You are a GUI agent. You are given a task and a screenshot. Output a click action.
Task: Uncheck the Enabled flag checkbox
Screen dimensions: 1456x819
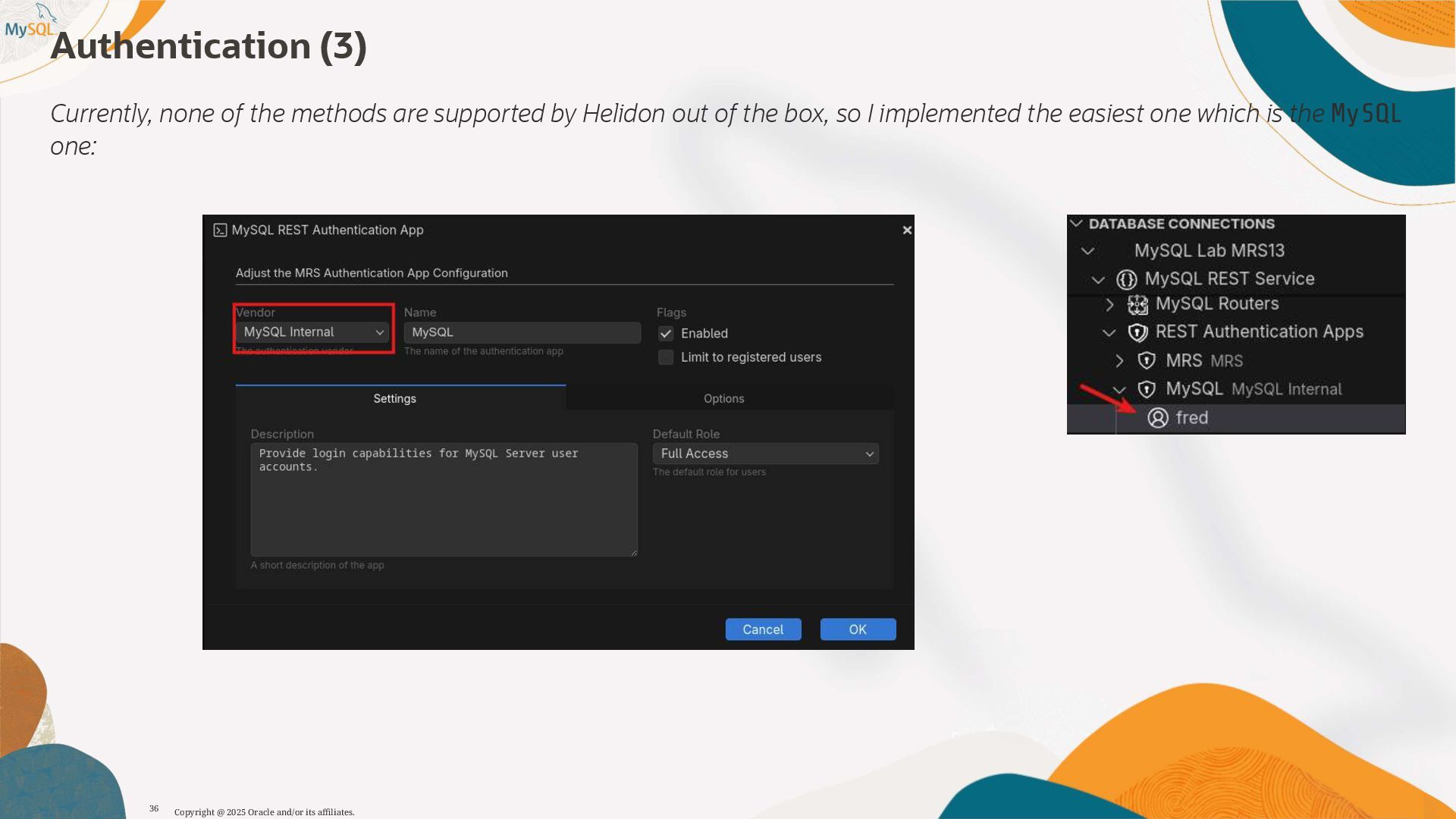click(x=666, y=334)
